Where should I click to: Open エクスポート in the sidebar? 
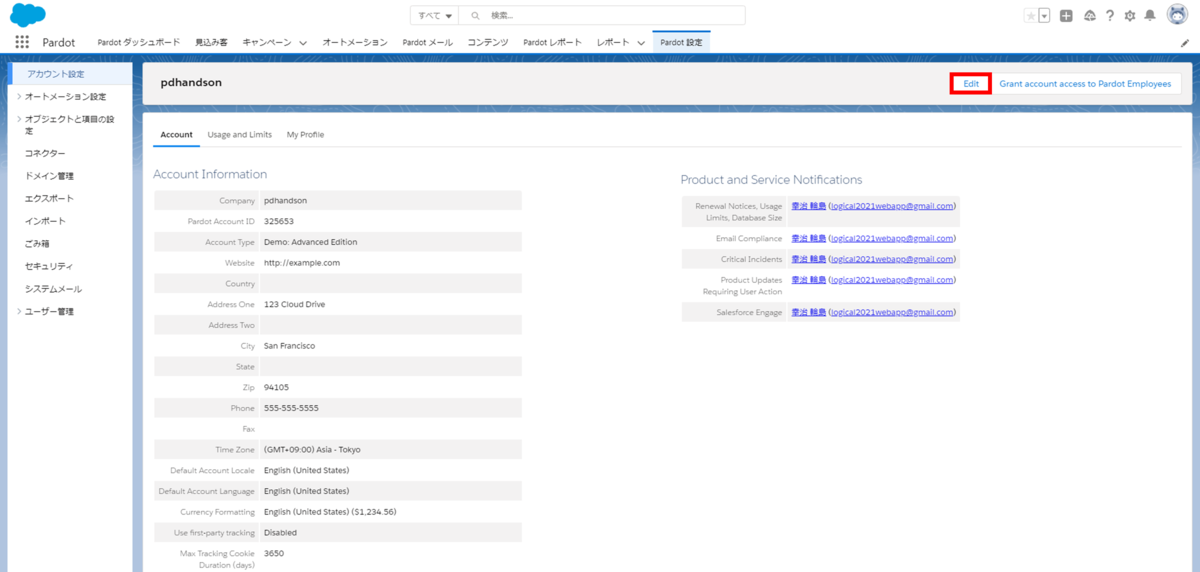(x=49, y=199)
